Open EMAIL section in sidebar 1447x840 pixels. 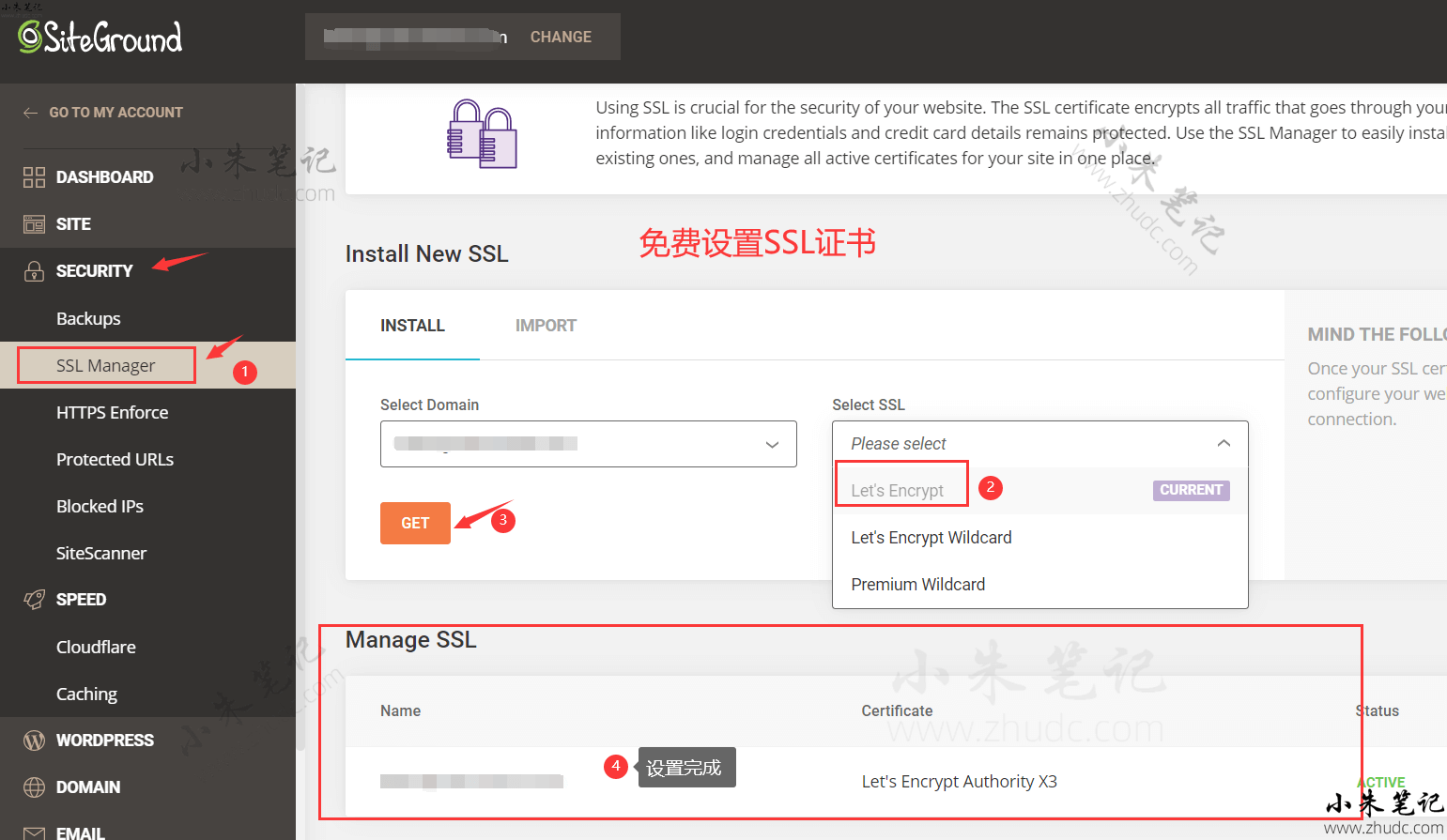(80, 833)
